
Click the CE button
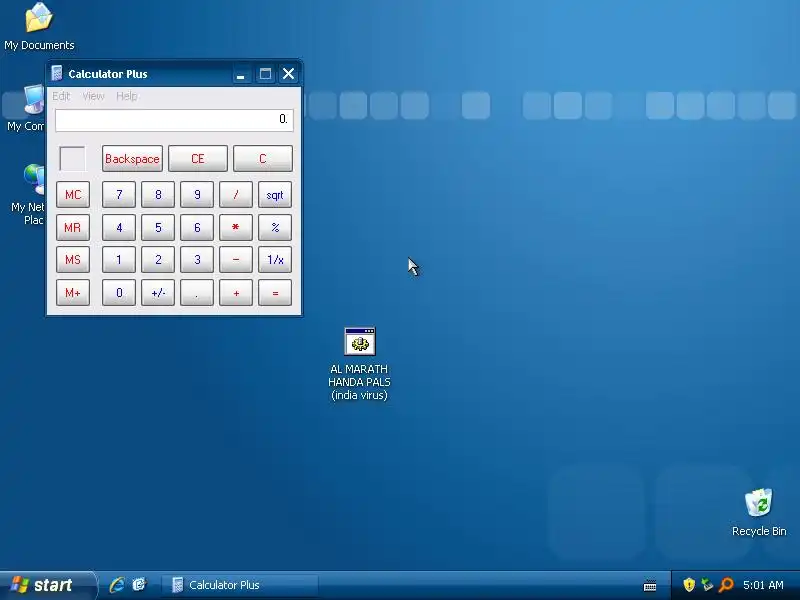pyautogui.click(x=197, y=159)
